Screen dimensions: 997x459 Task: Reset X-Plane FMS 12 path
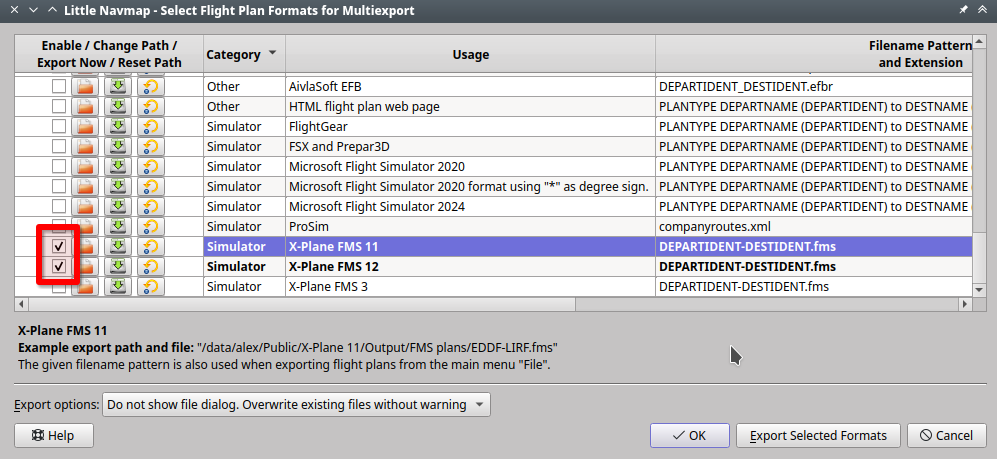coord(150,266)
